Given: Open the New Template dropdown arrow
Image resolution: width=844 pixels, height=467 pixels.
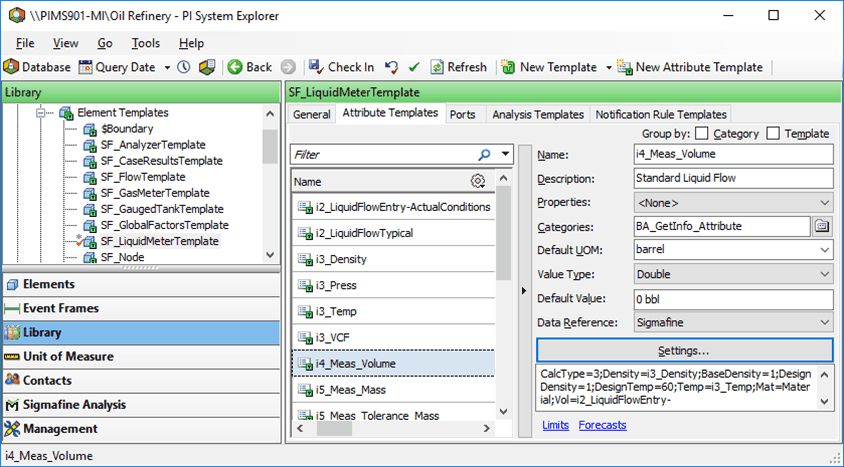Looking at the screenshot, I should pos(609,68).
